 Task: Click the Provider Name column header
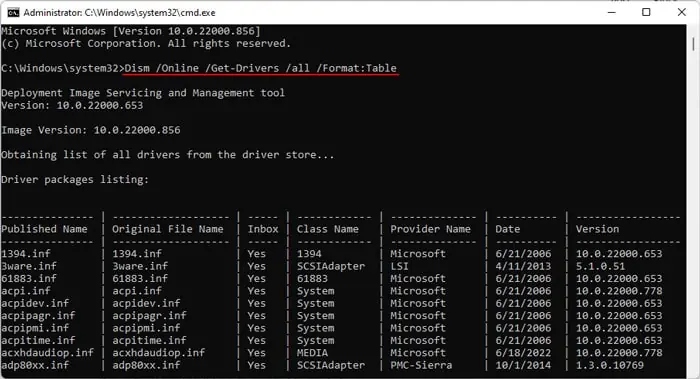click(430, 229)
